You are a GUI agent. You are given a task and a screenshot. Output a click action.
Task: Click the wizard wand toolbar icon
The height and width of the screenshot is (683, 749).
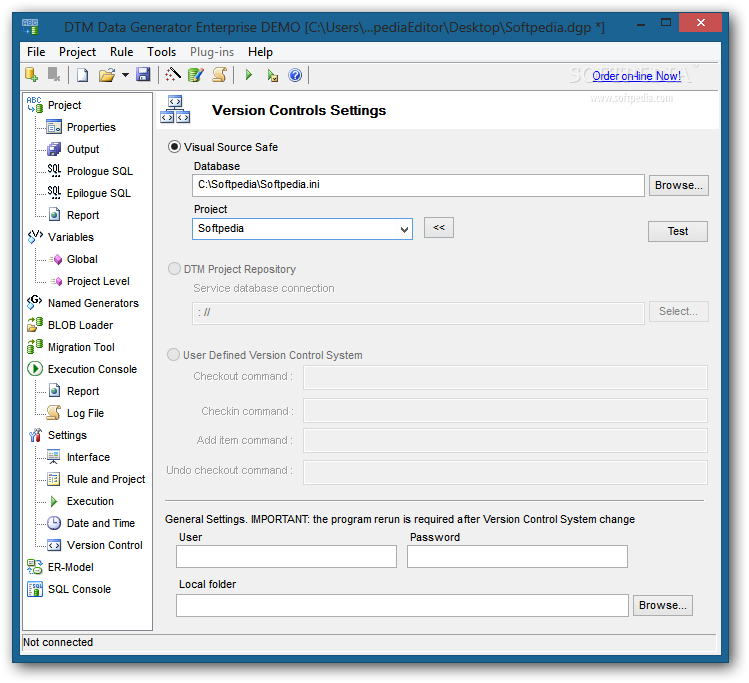(172, 75)
